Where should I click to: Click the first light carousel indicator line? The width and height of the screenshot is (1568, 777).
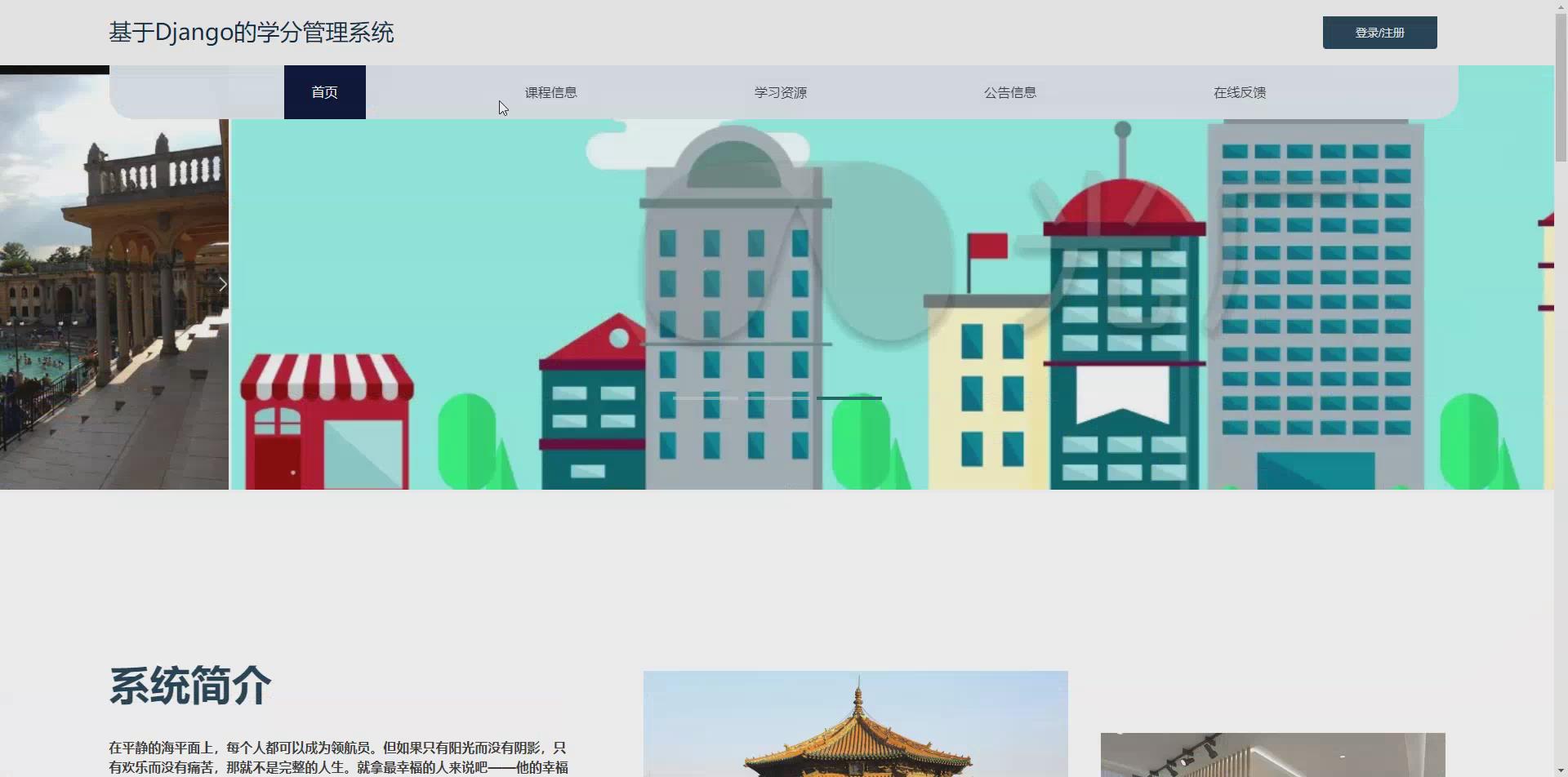706,398
